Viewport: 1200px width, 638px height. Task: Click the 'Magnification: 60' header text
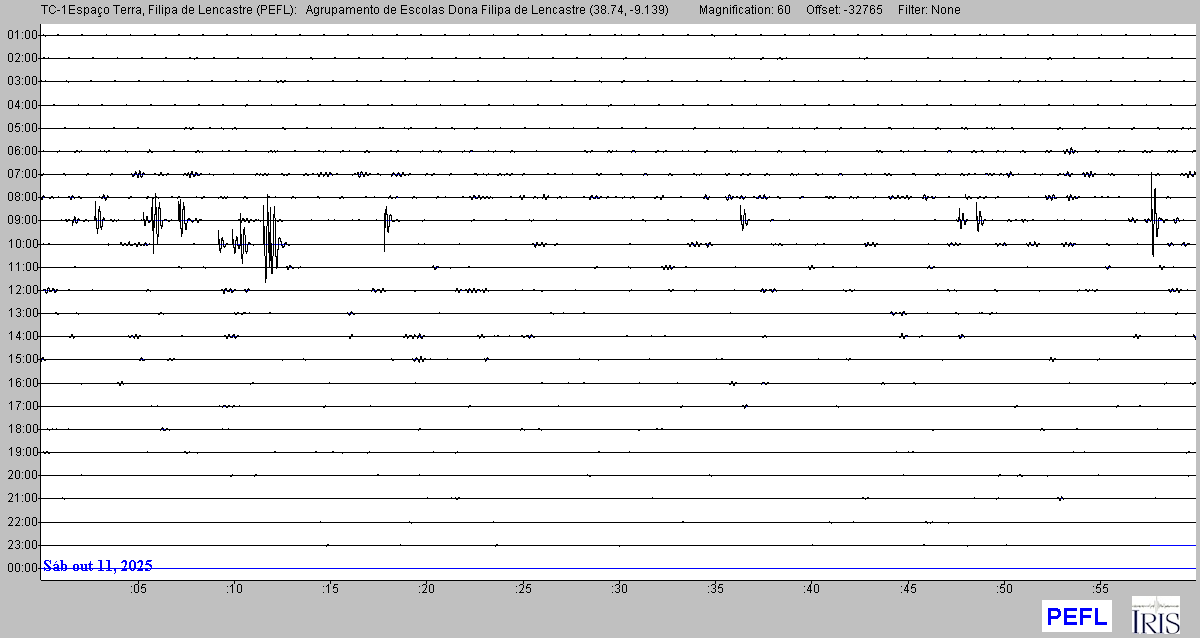tap(744, 10)
